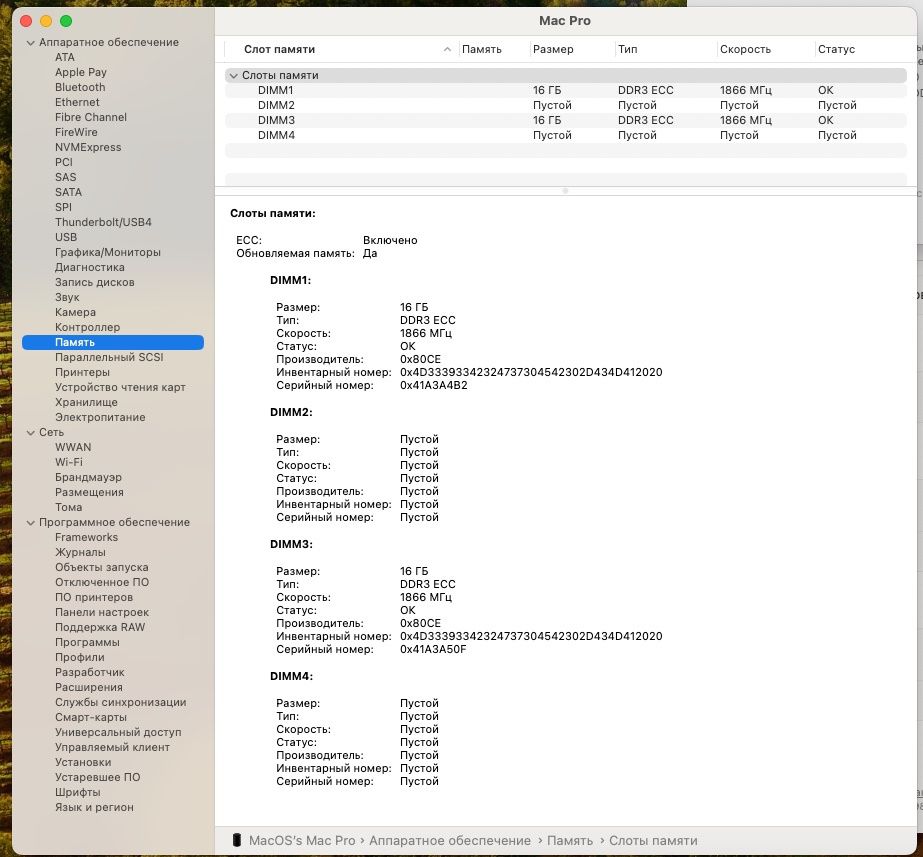Open Устройство чтения карт
The width and height of the screenshot is (923, 857).
pos(120,387)
